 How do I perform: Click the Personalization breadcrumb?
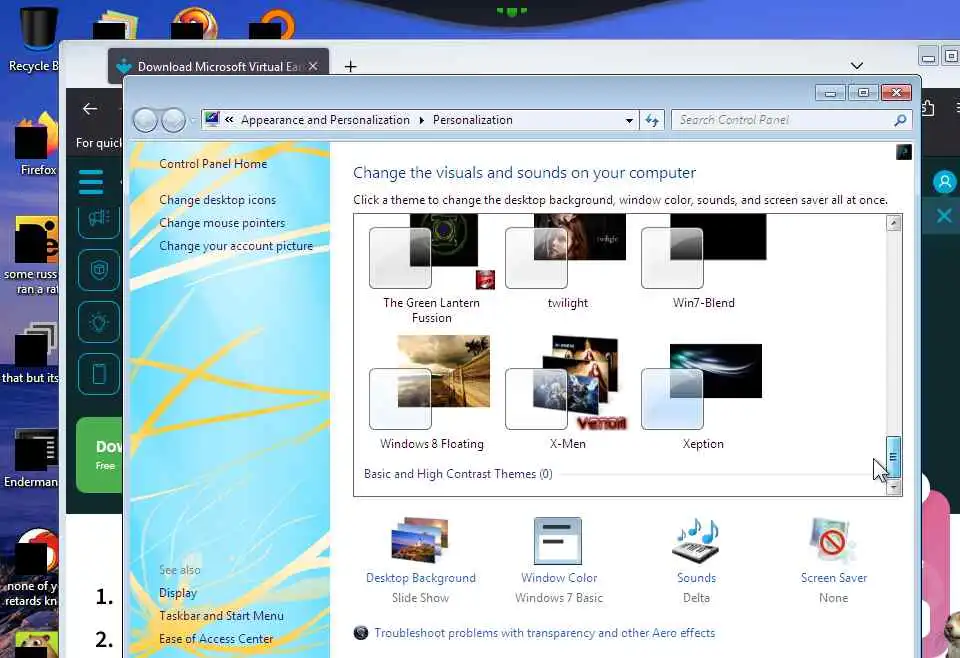pyautogui.click(x=473, y=120)
